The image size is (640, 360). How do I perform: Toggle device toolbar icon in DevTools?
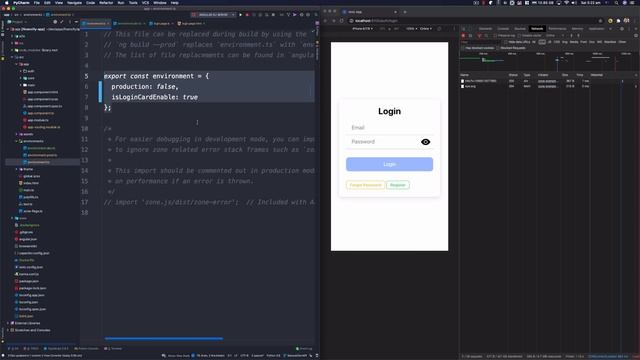pos(471,29)
